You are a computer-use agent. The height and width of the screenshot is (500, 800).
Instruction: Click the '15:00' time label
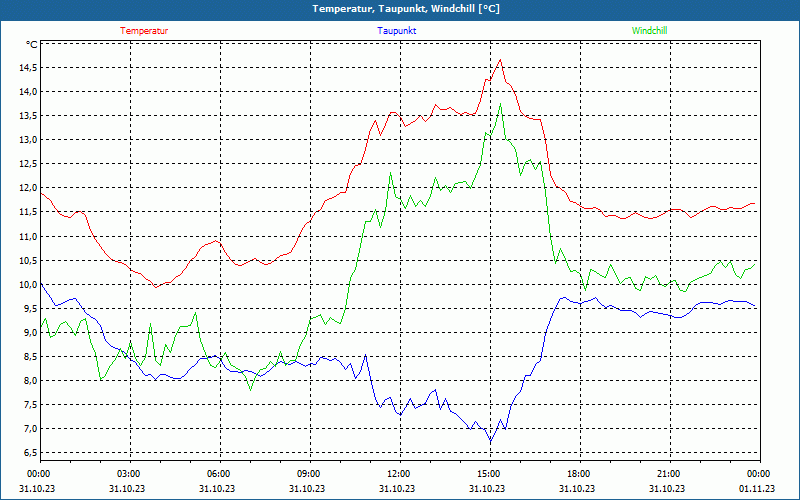point(488,474)
